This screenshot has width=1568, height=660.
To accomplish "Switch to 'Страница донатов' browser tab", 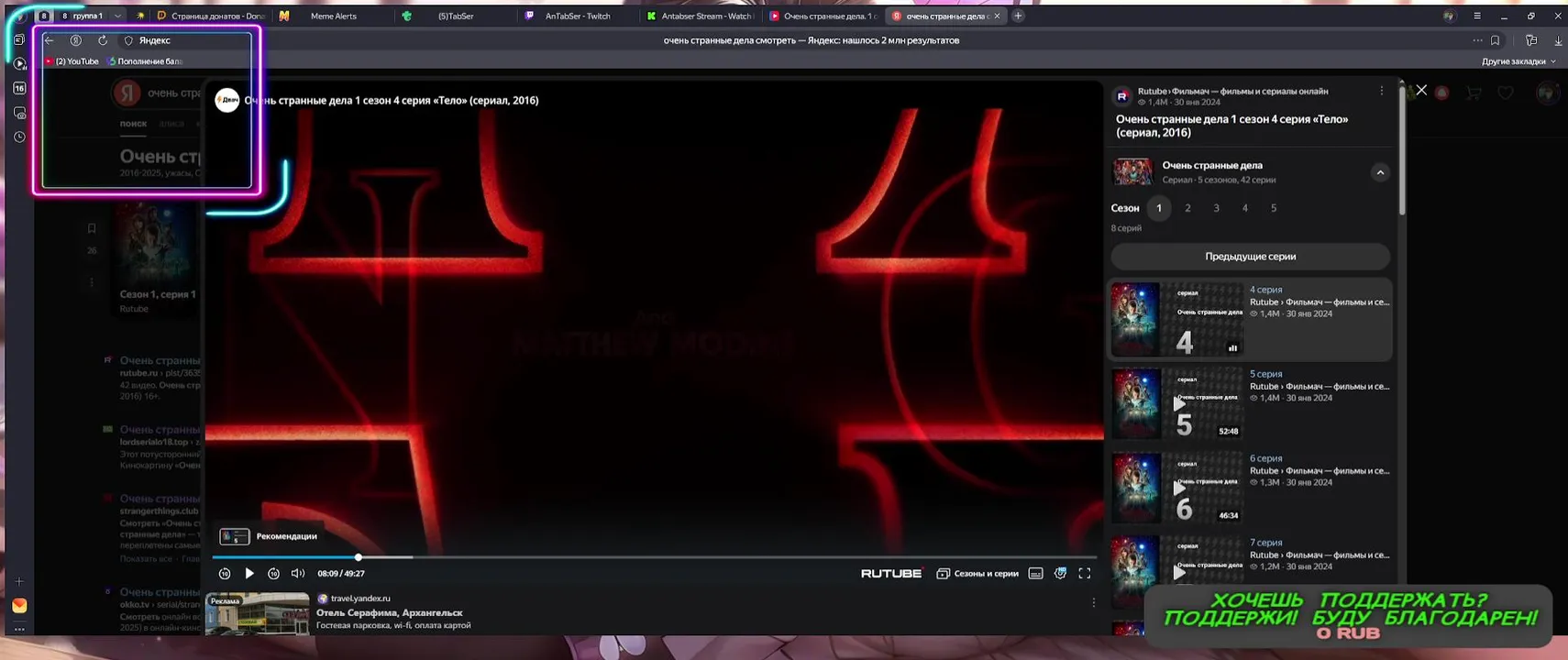I will [x=211, y=16].
